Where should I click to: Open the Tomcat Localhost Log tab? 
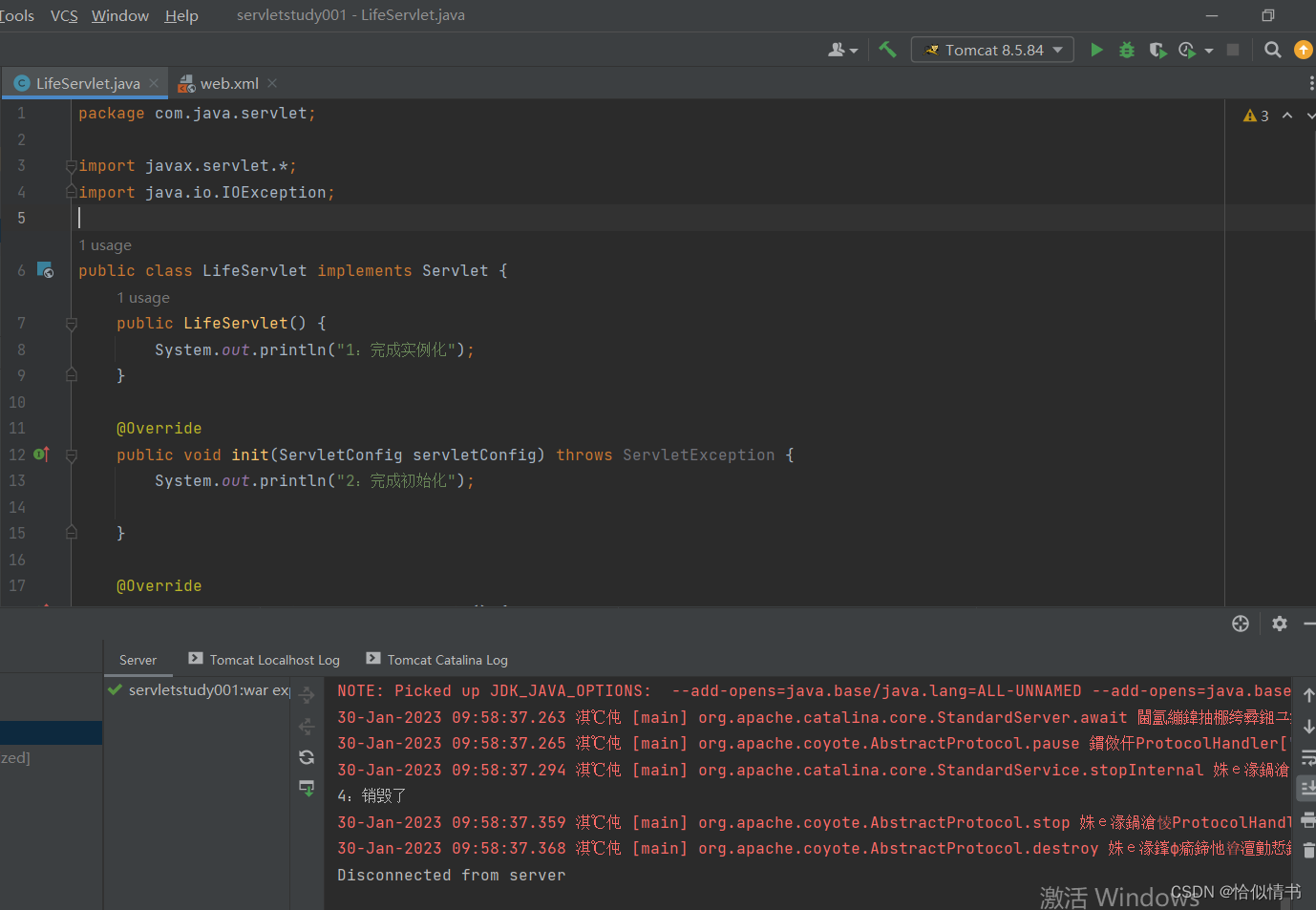(264, 660)
